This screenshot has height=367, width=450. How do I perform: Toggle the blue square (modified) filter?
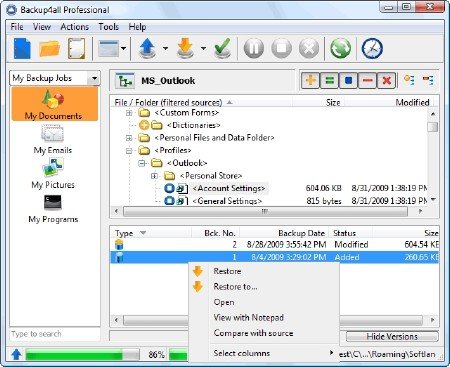(348, 80)
